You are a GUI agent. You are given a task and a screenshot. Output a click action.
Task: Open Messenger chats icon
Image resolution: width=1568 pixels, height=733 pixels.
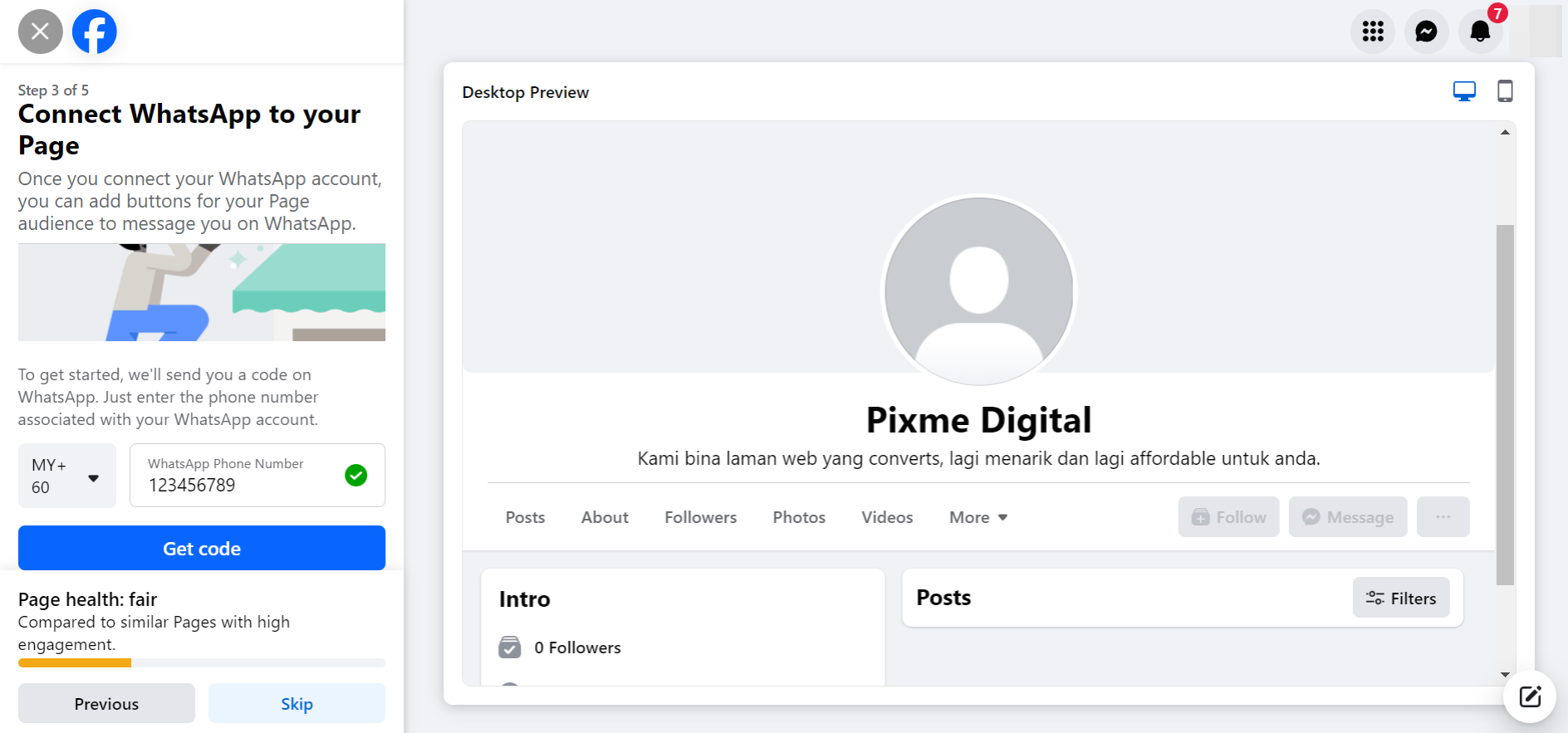point(1426,32)
